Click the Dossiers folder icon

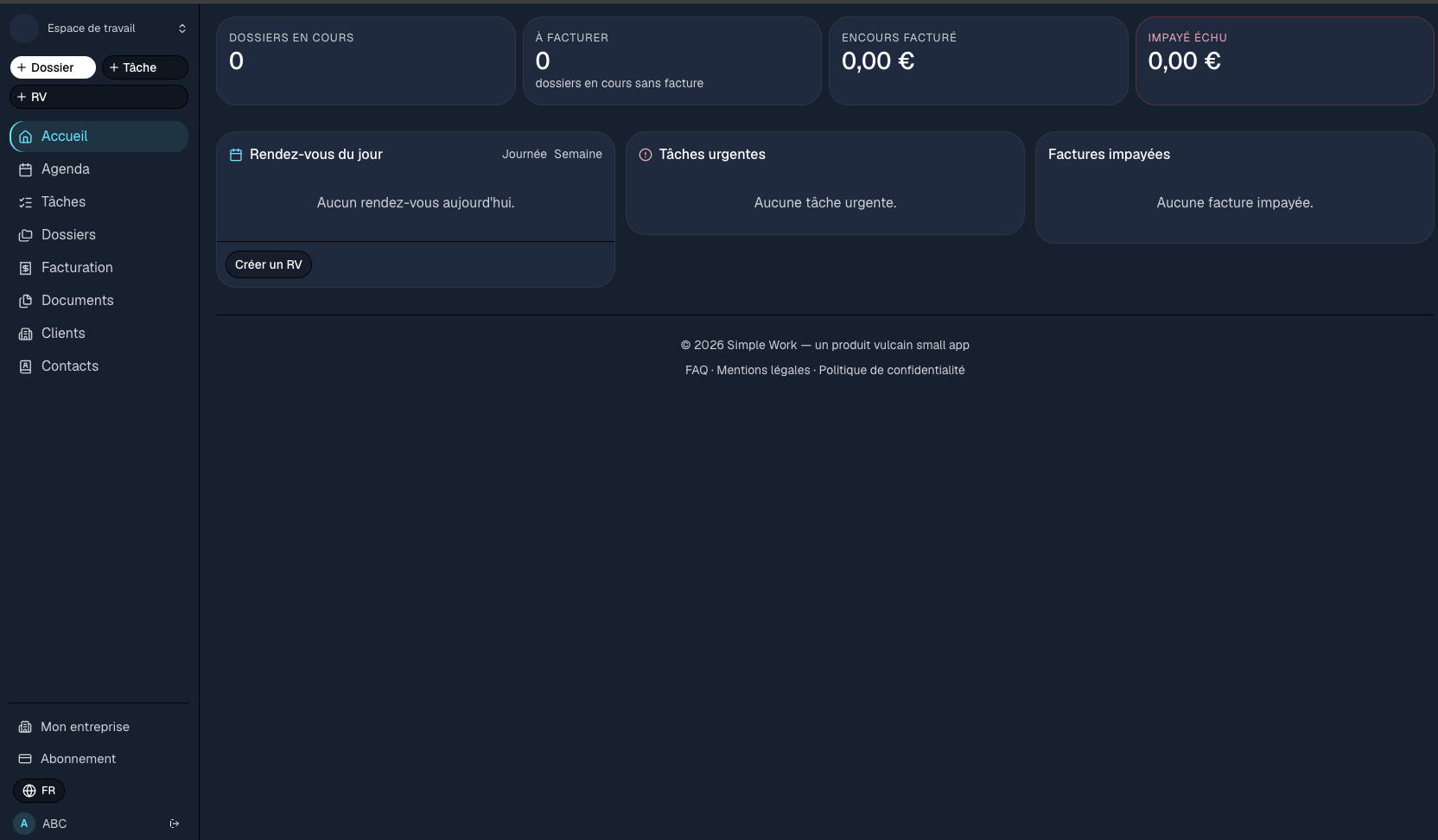pyautogui.click(x=26, y=235)
